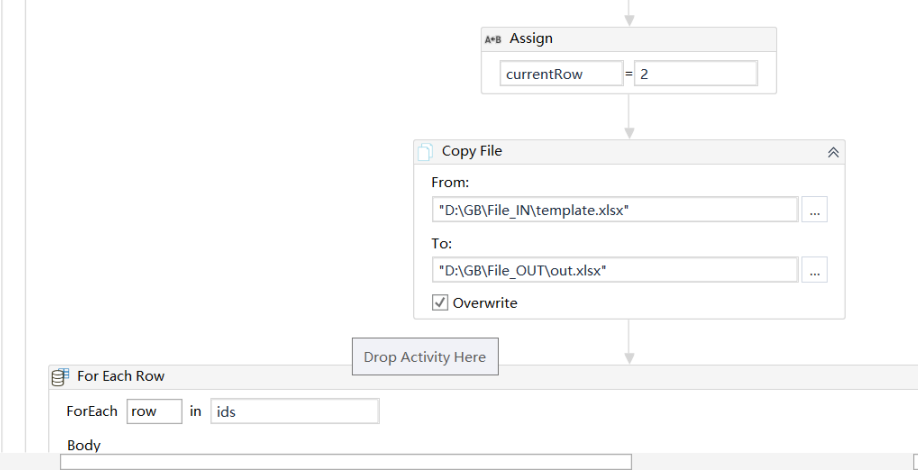918x470 pixels.
Task: Click the To: label in Copy File
Action: 441,243
